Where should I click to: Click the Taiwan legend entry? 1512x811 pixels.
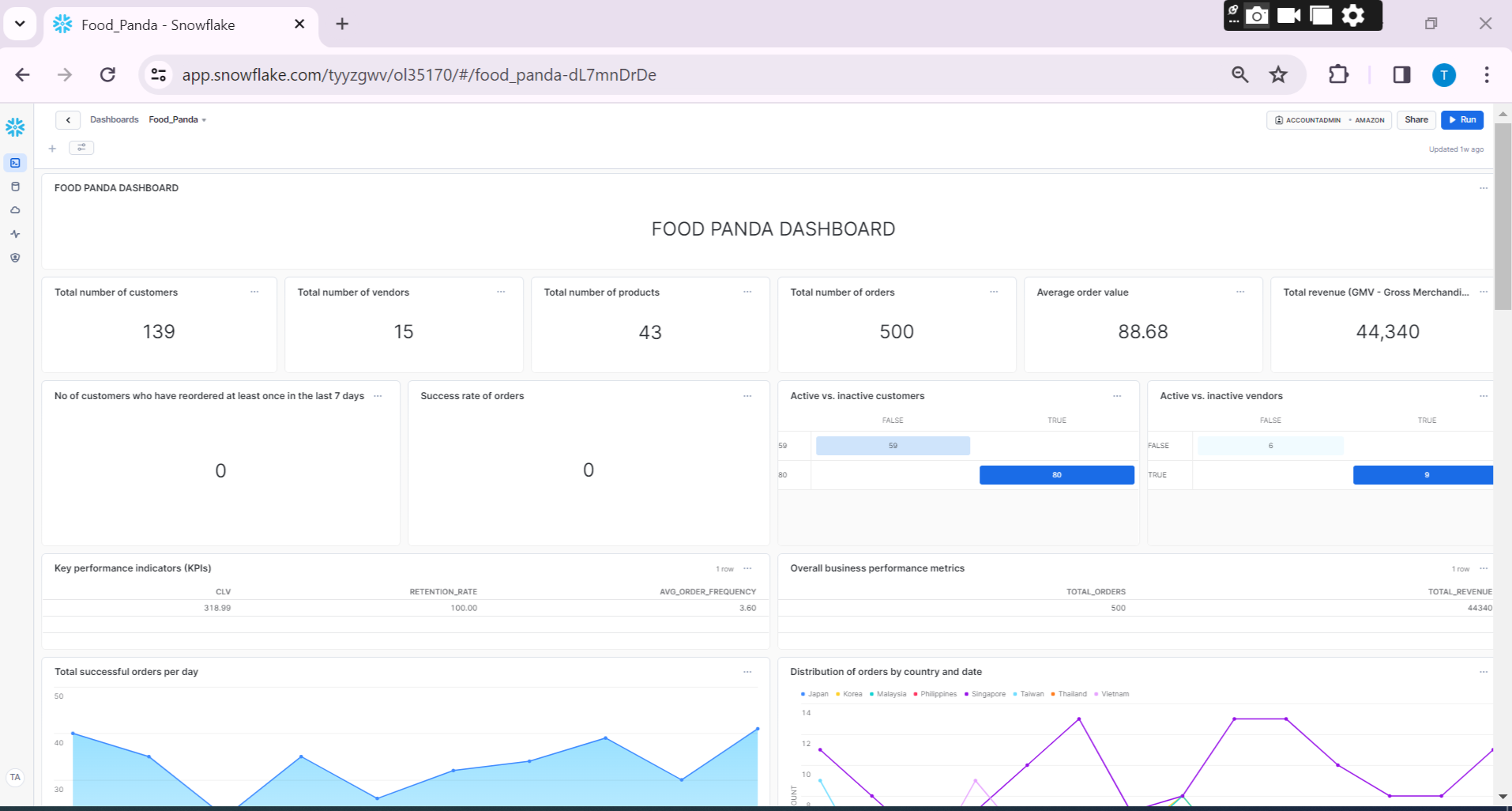1029,694
